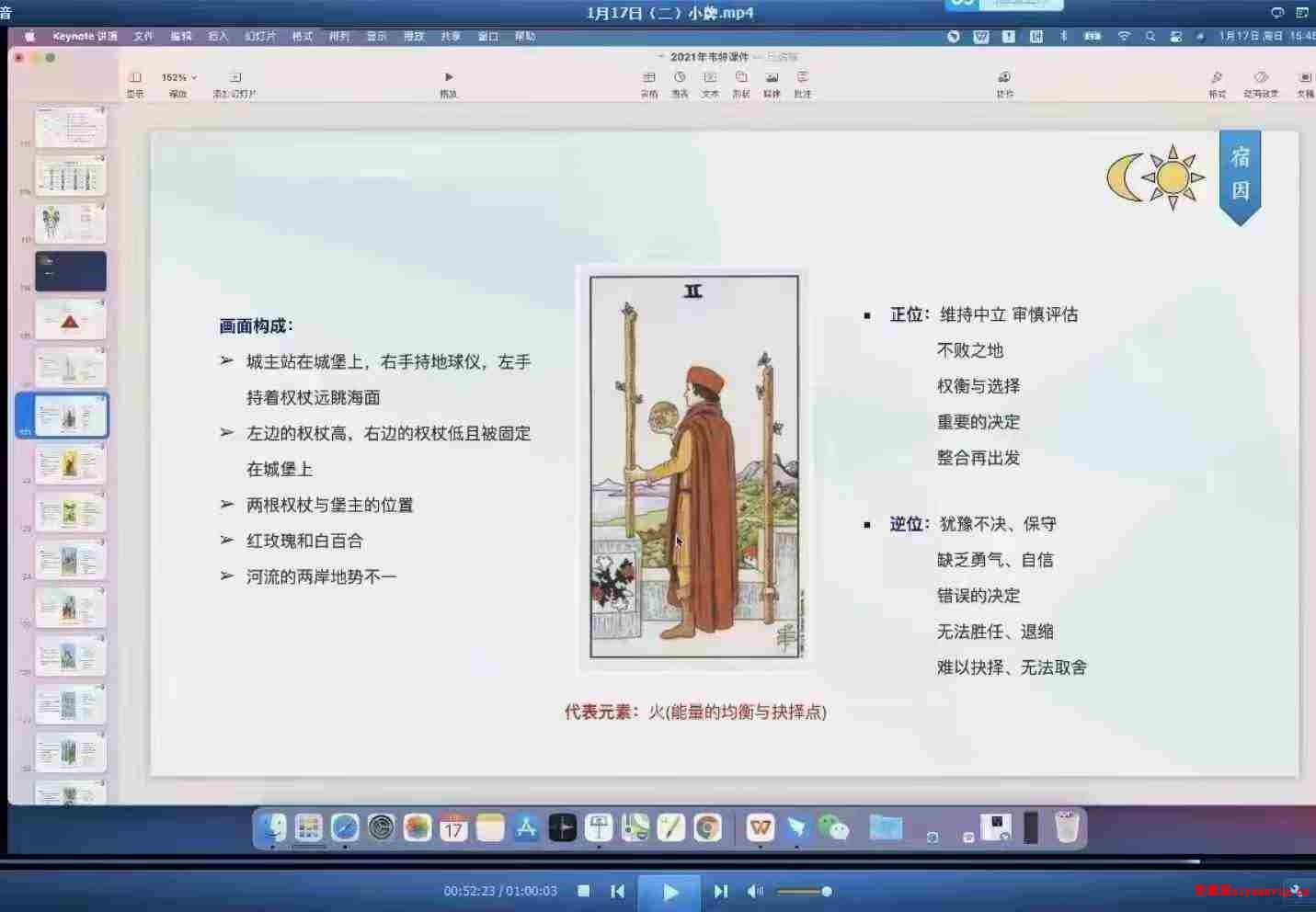Open WeChat from the Dock
Screen dimensions: 1316x912
point(833,827)
